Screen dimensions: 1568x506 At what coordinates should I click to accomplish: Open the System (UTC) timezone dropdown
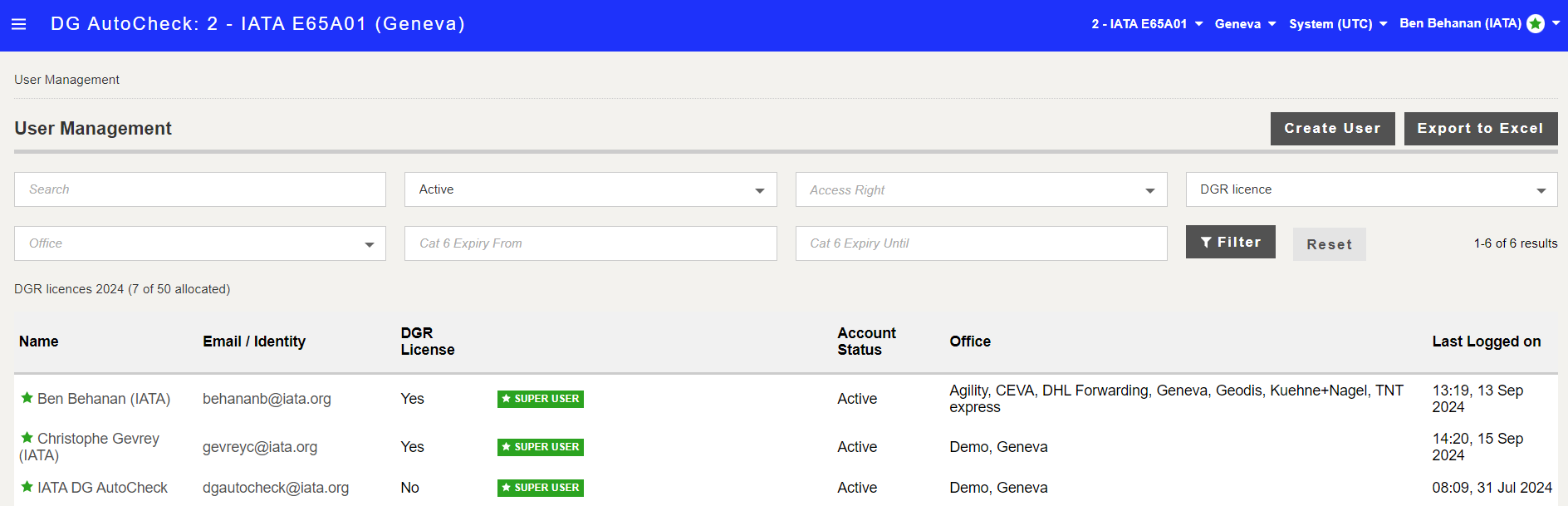tap(1338, 24)
